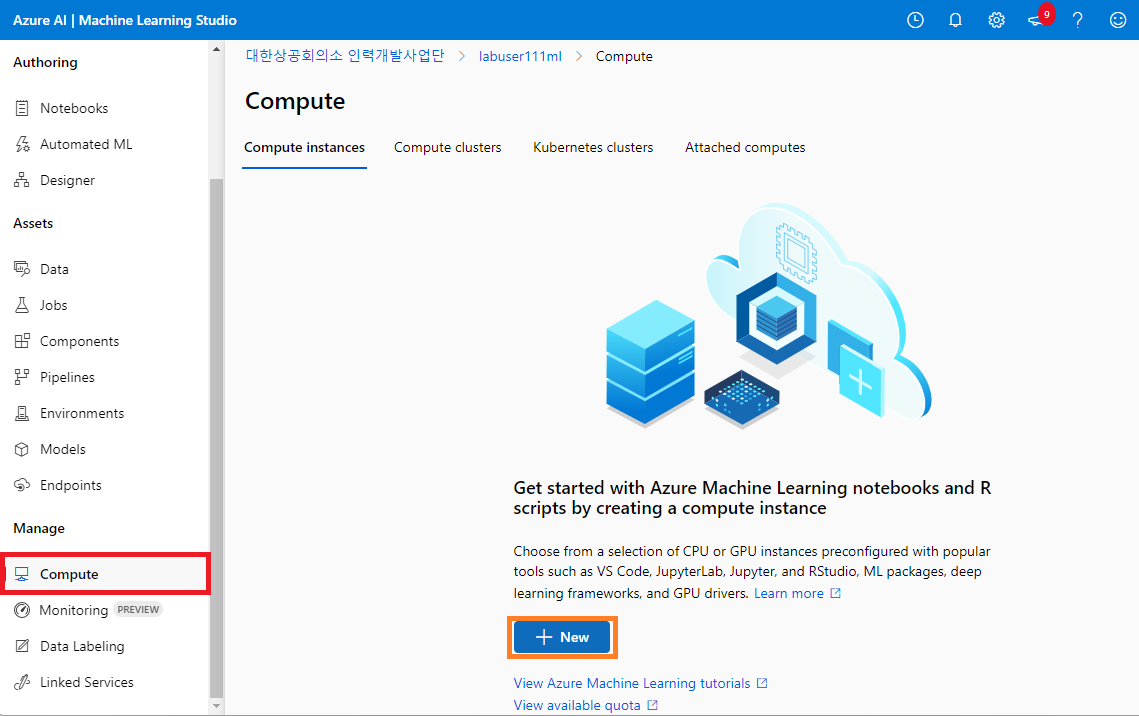Click the Compute breadcrumb text
1139x716 pixels.
click(x=624, y=56)
